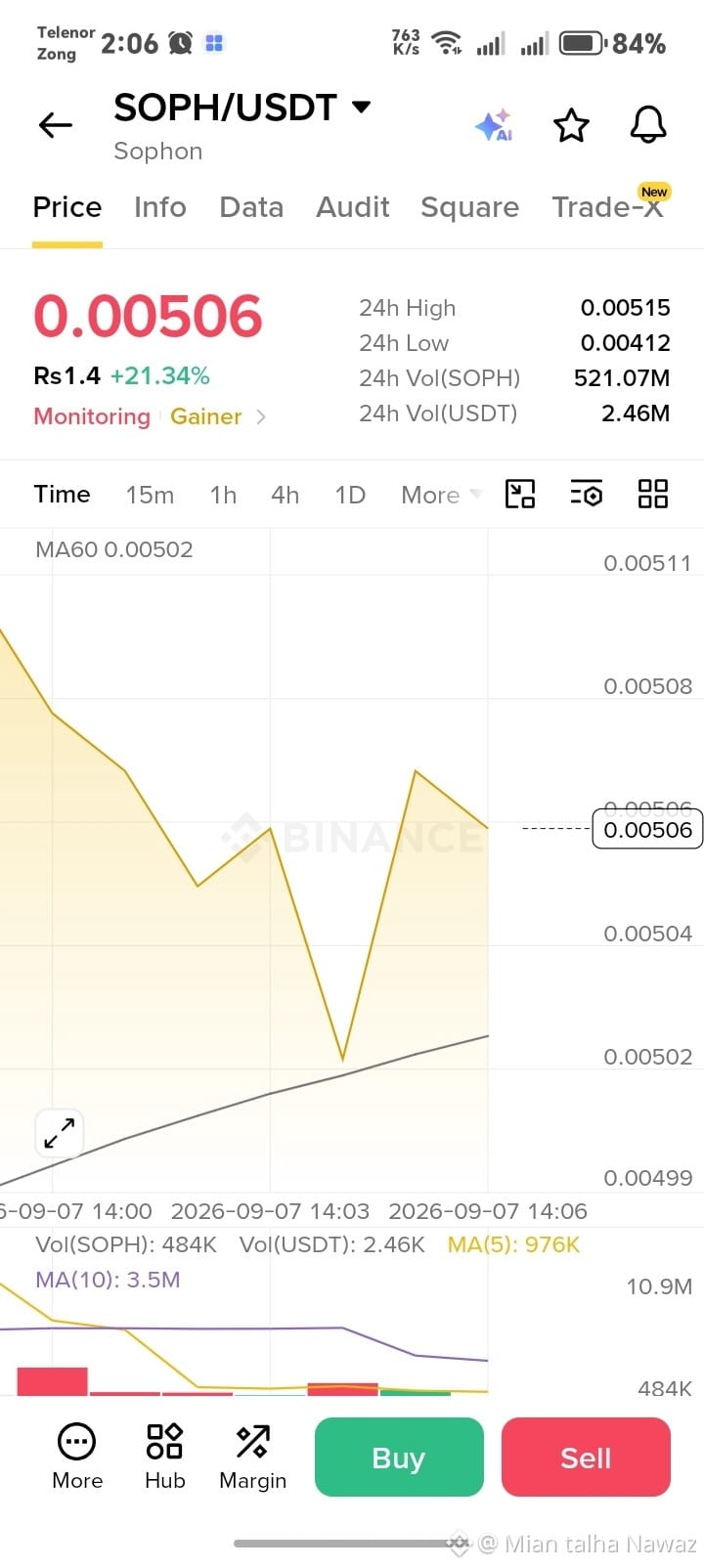Switch to the Info tab
704x1568 pixels.
(160, 207)
